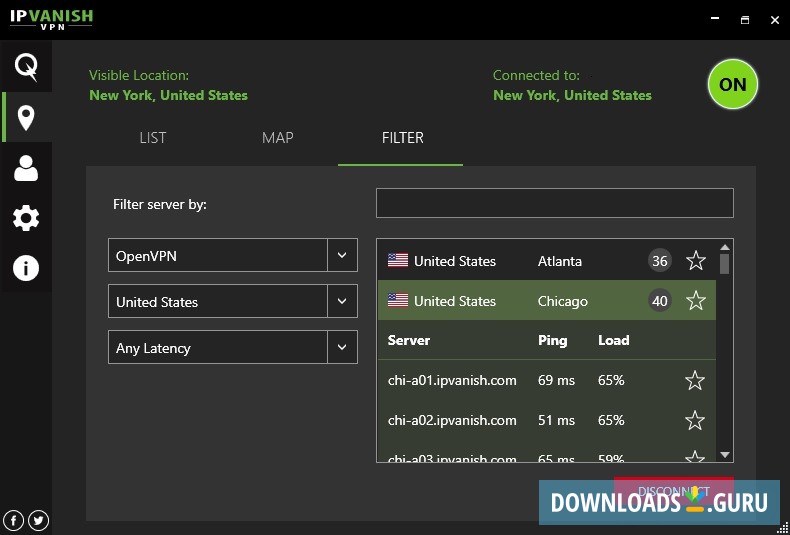Click the arrow button beside Any Latency
Screen dimensions: 790x535
(x=342, y=347)
